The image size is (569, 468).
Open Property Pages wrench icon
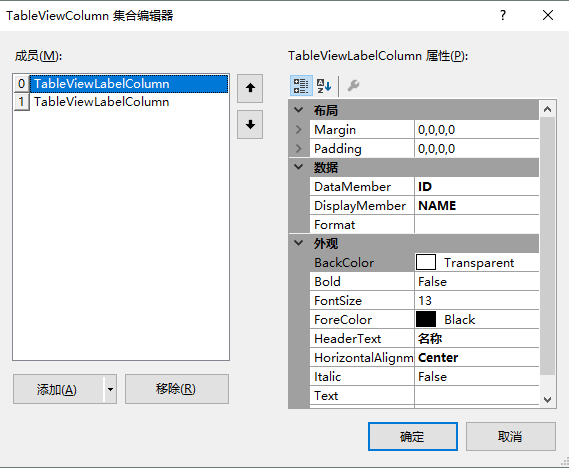click(353, 86)
